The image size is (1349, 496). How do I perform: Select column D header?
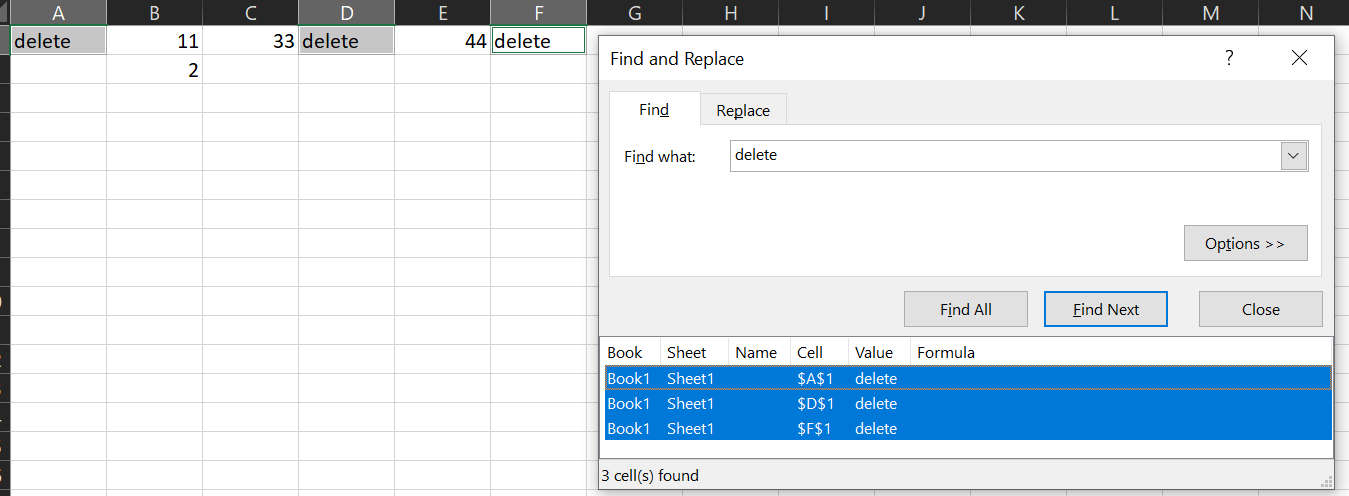tap(346, 13)
